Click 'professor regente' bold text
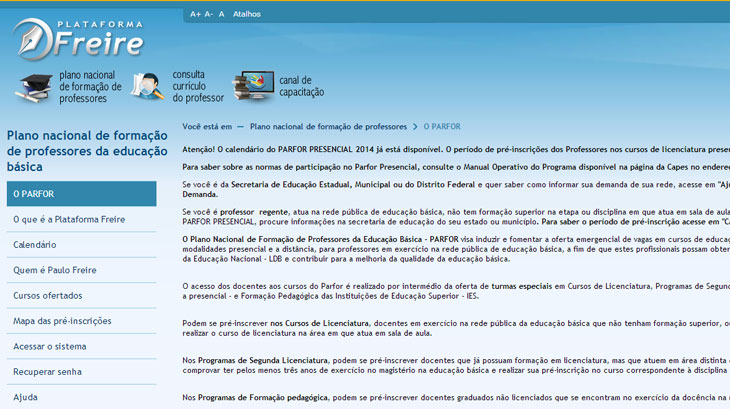Image resolution: width=730 pixels, height=409 pixels. click(254, 212)
